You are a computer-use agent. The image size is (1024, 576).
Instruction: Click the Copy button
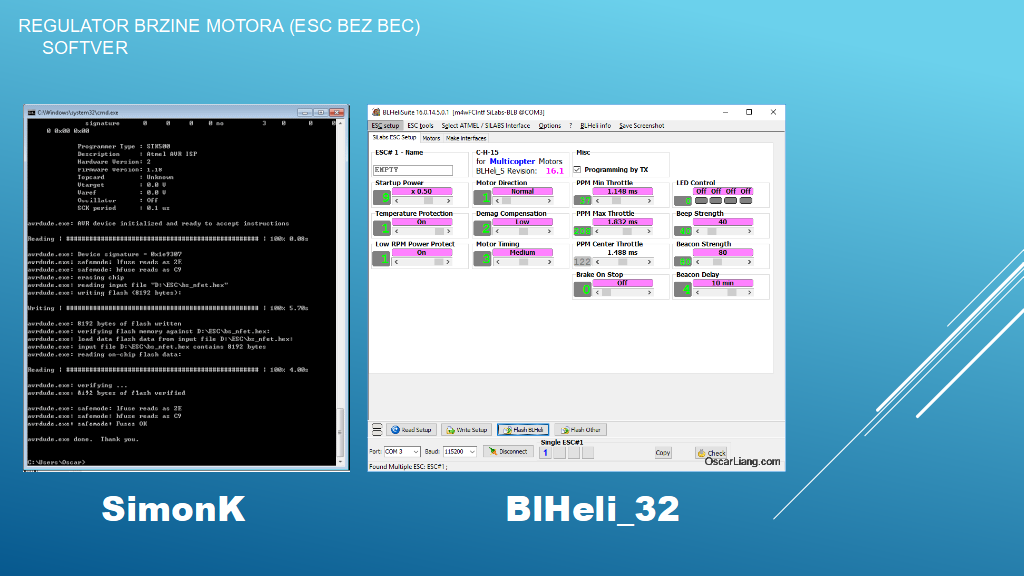(663, 453)
